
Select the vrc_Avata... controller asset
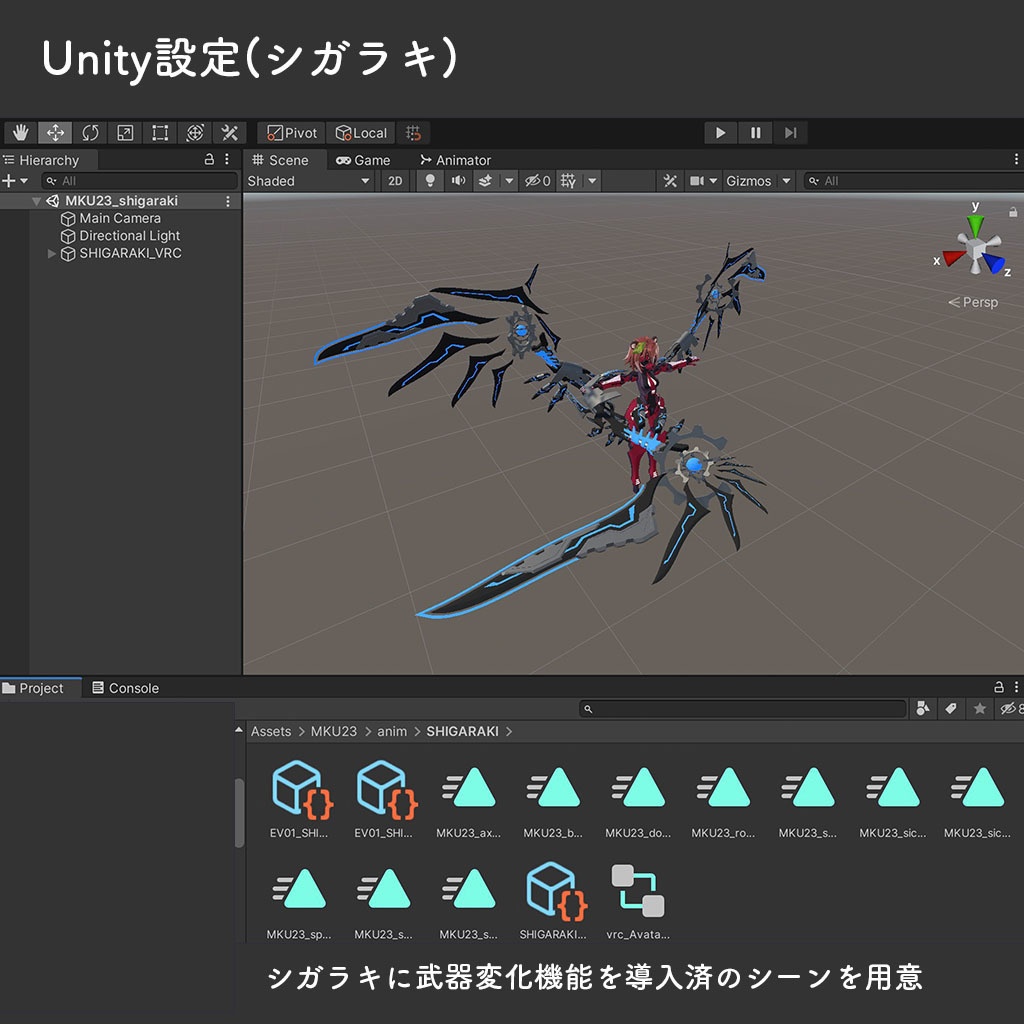tap(638, 901)
